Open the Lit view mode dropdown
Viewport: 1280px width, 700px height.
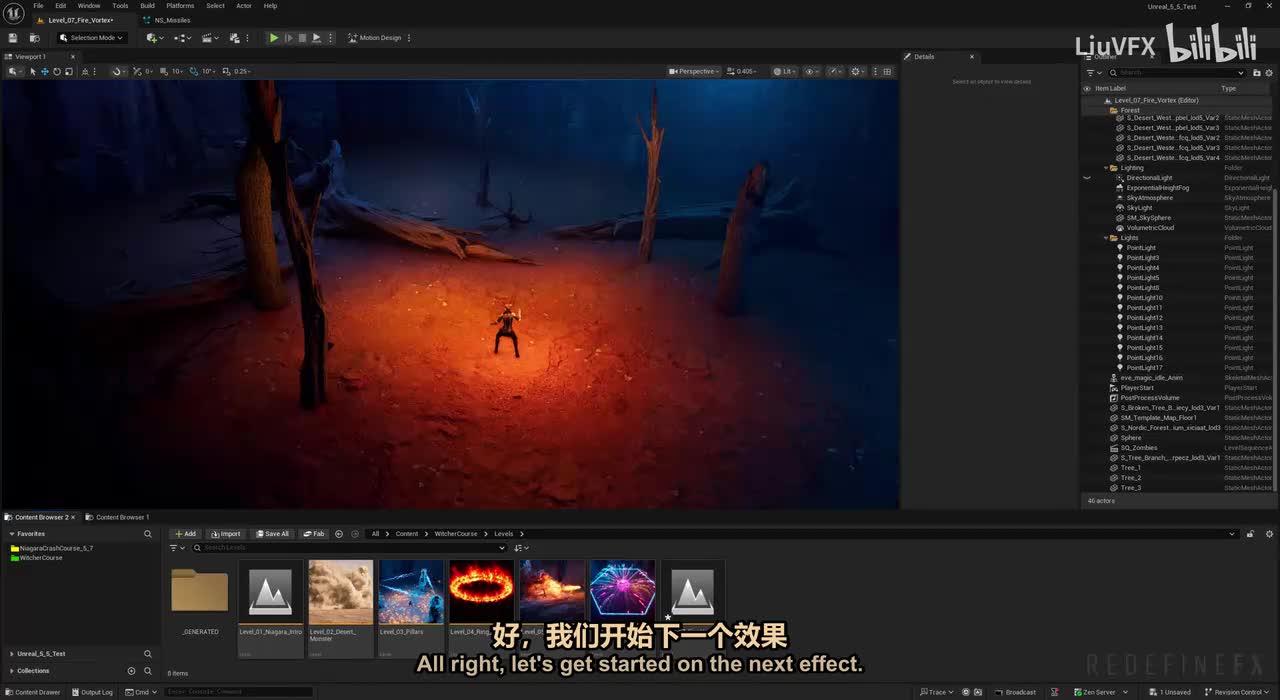coord(785,71)
